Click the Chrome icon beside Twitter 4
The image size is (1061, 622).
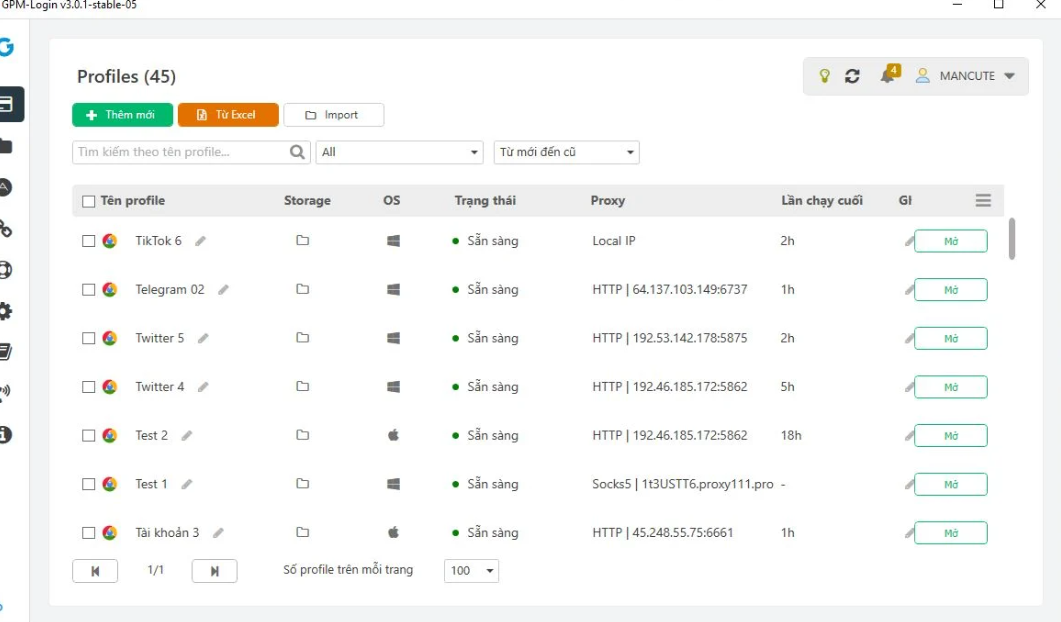click(x=111, y=386)
